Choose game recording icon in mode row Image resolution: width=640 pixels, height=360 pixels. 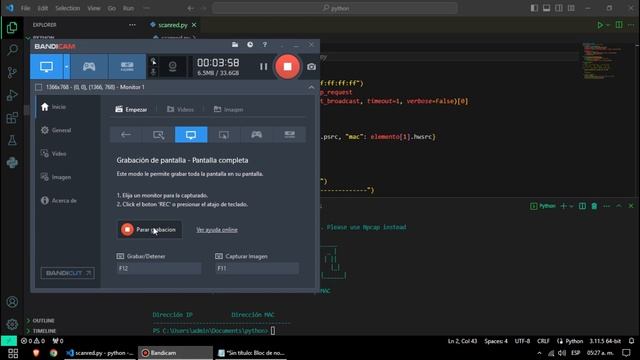pos(256,135)
